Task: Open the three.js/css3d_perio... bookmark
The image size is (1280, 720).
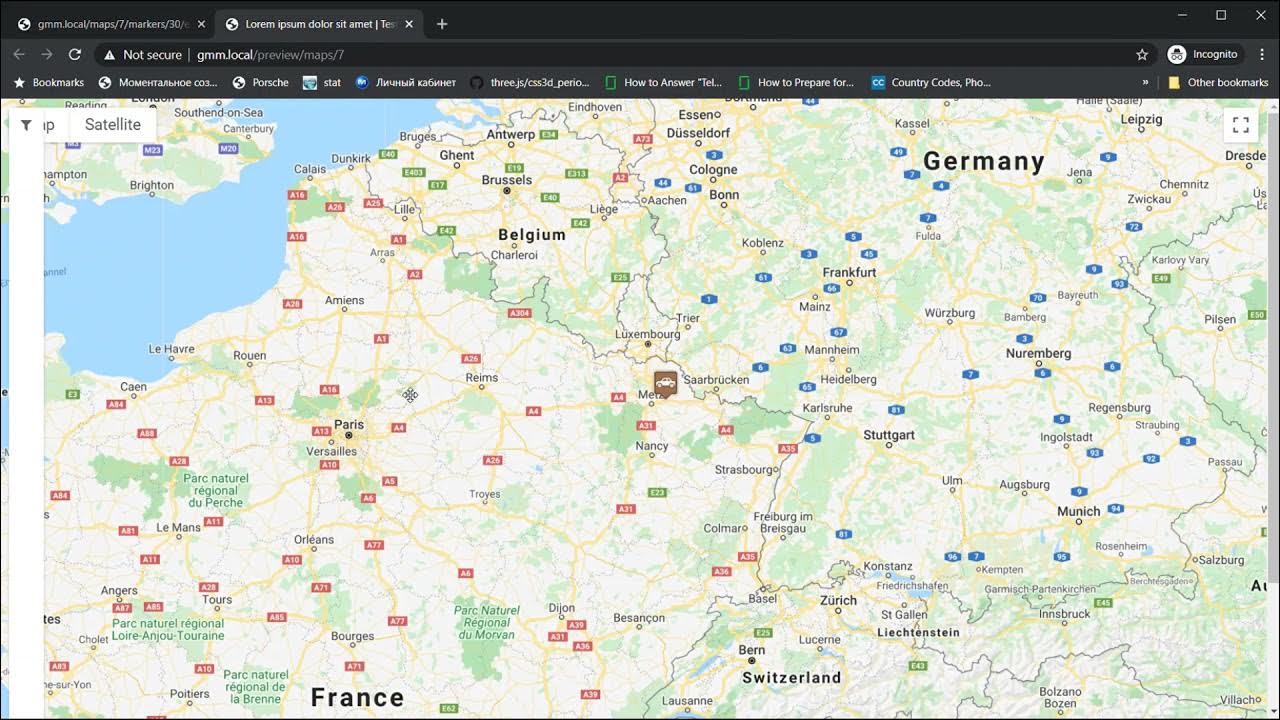Action: click(x=530, y=82)
